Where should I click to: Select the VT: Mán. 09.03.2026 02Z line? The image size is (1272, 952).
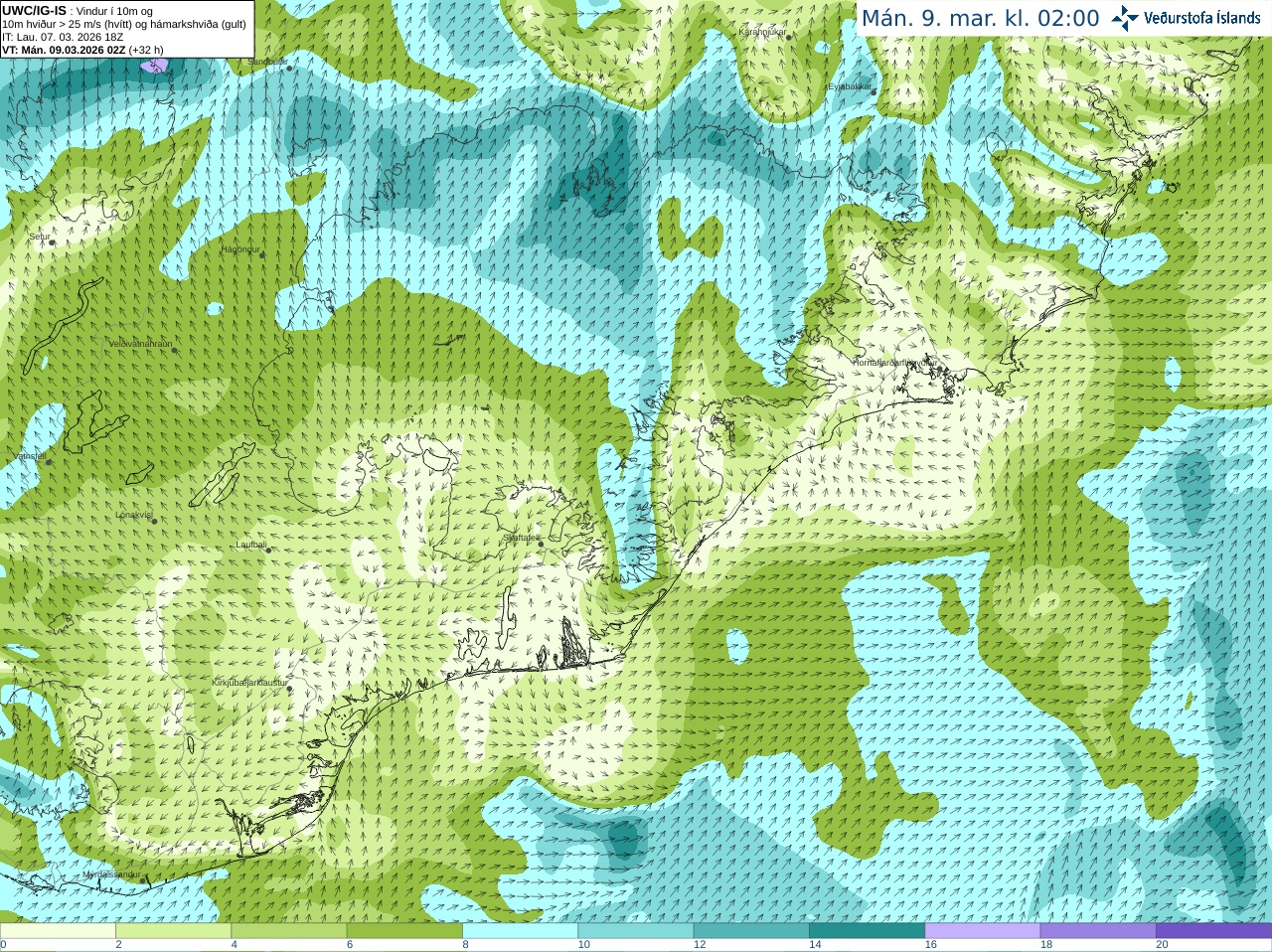[x=82, y=50]
